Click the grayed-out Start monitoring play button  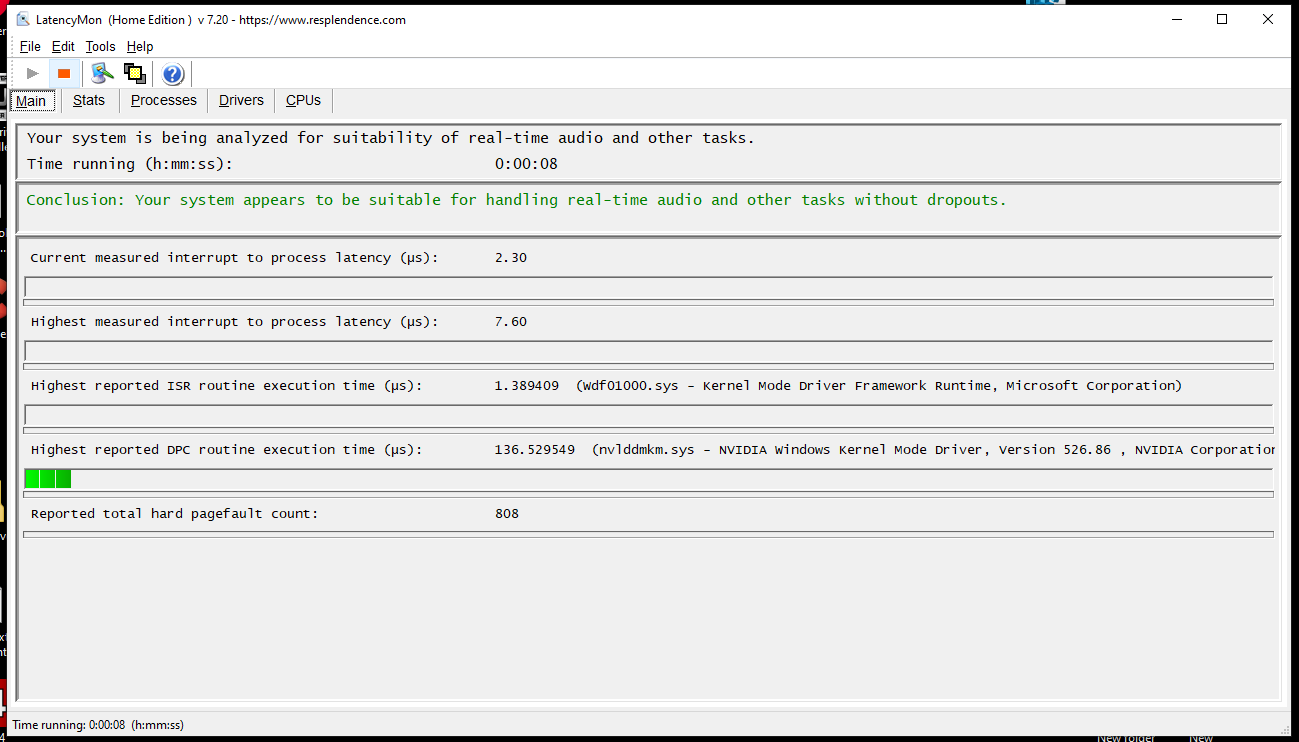(33, 73)
